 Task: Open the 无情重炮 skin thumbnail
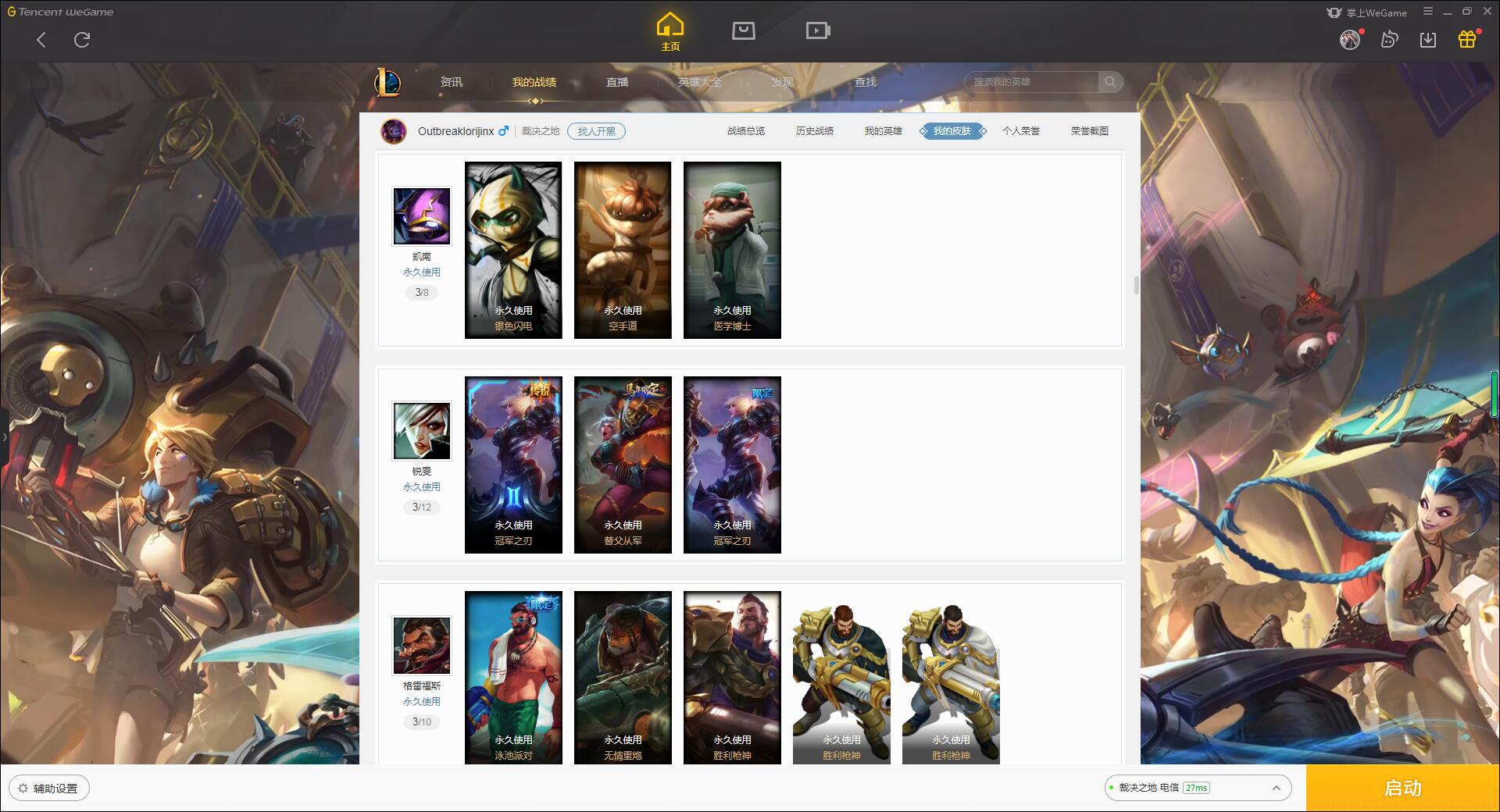623,677
